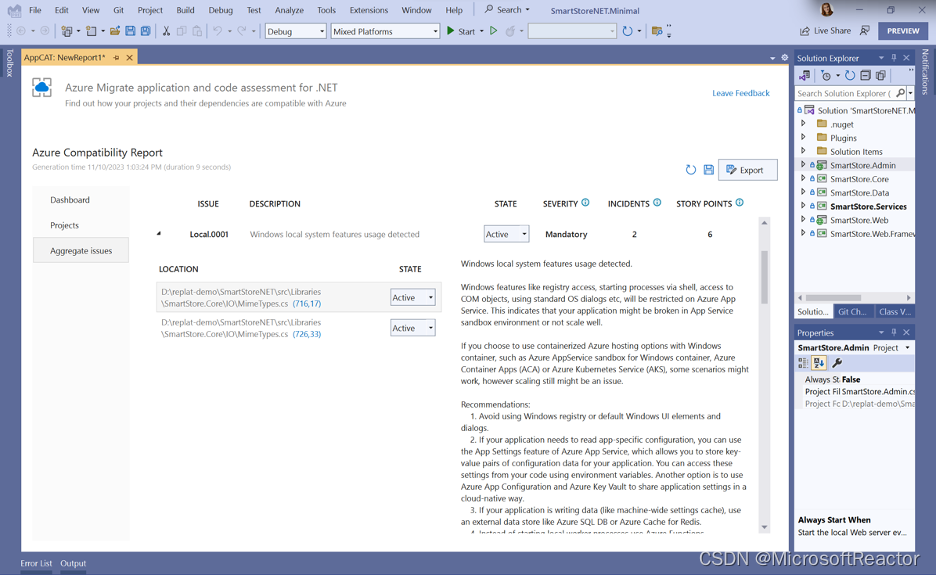Open the Error List panel tab

[36, 563]
